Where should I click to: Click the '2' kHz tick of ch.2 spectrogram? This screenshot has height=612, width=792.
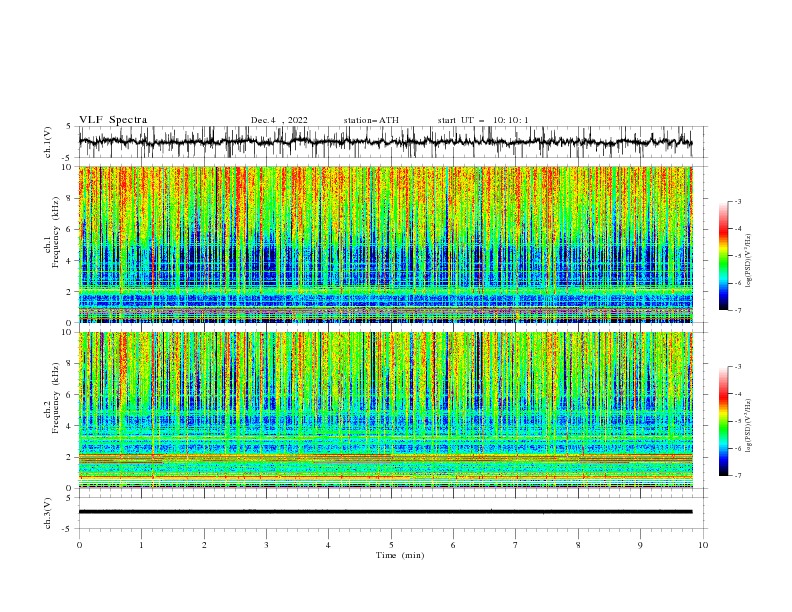pos(71,457)
